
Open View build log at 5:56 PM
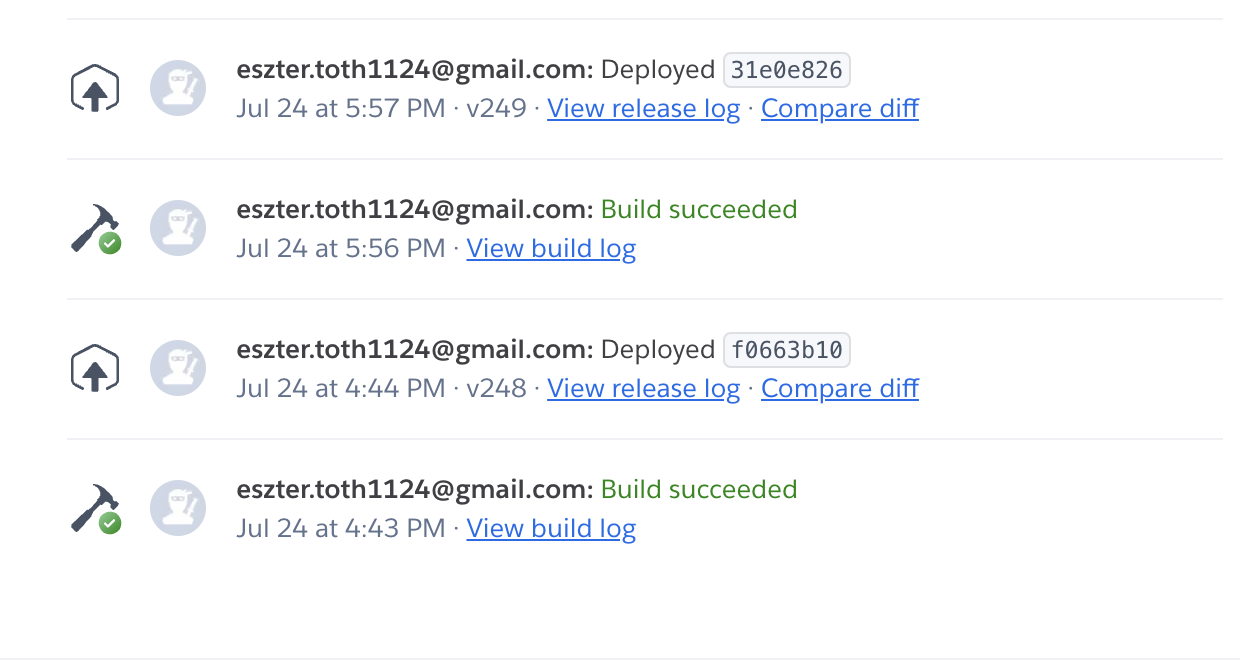(551, 248)
